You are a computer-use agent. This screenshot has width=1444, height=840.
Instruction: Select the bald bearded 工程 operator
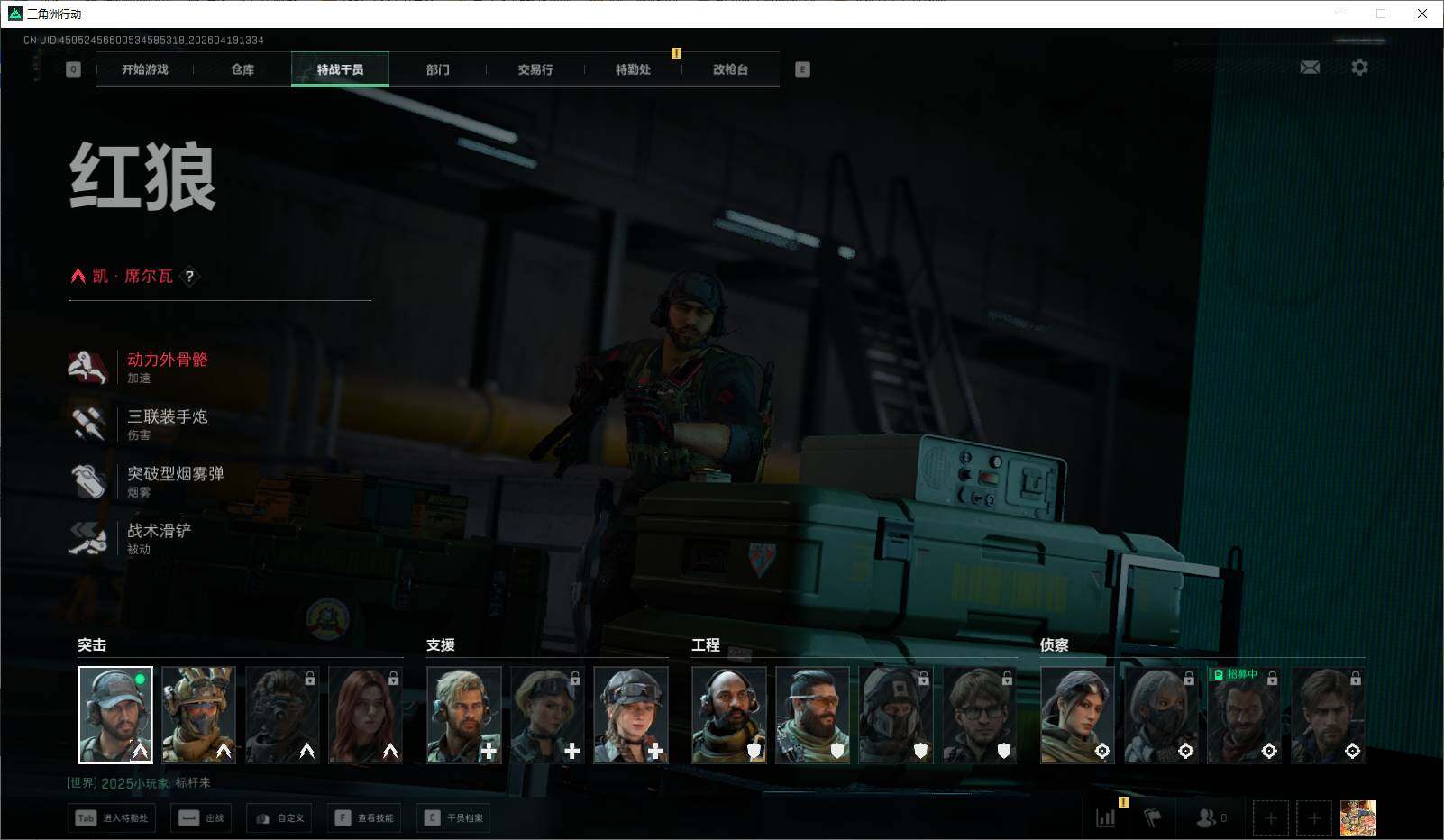pyautogui.click(x=729, y=715)
